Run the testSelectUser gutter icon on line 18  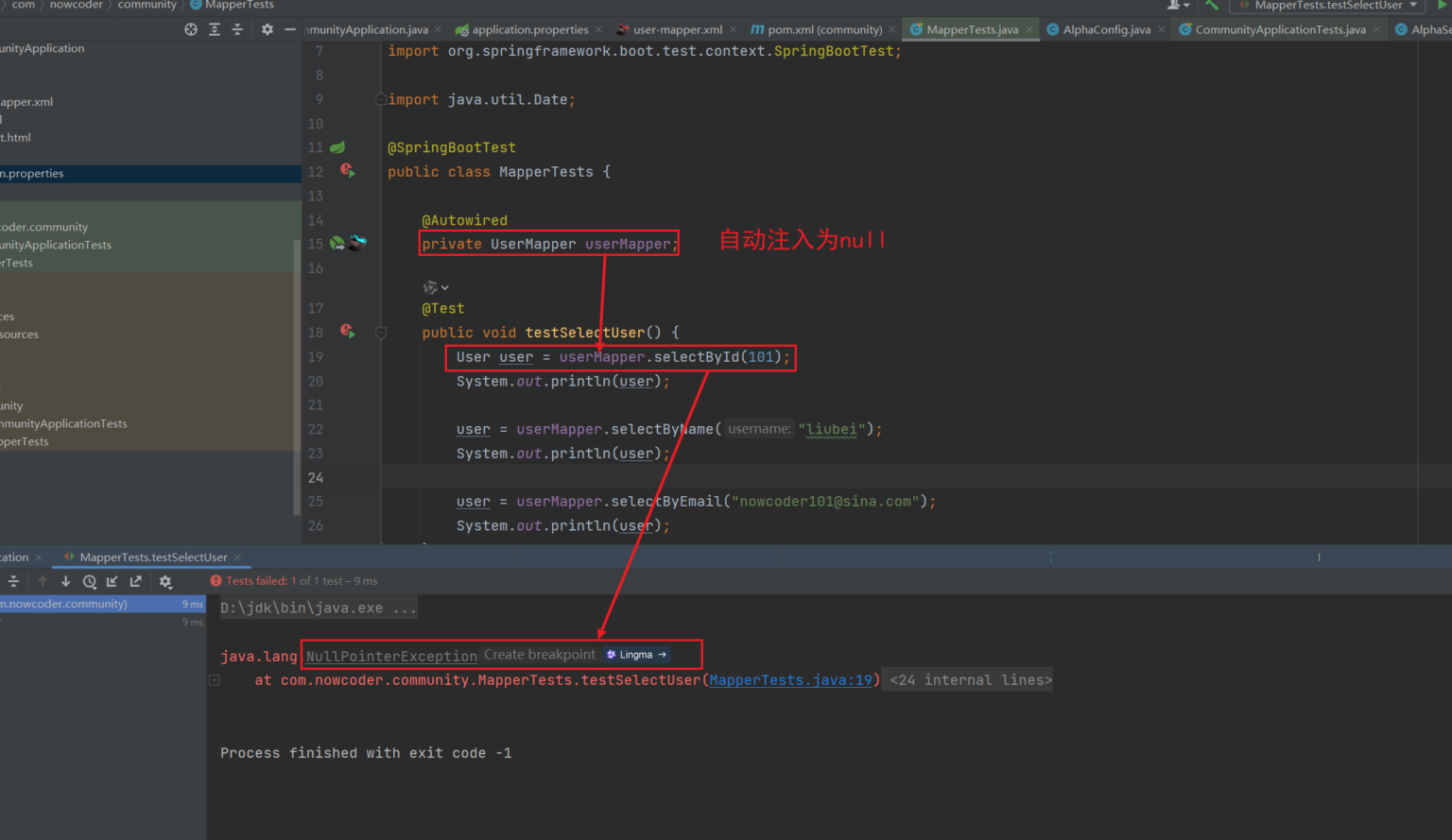click(x=348, y=332)
